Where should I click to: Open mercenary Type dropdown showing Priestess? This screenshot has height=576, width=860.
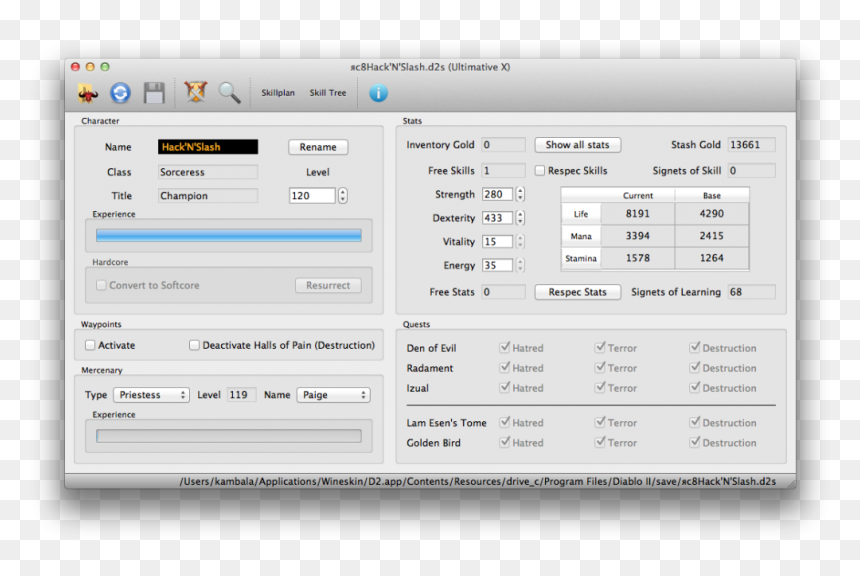click(x=151, y=395)
